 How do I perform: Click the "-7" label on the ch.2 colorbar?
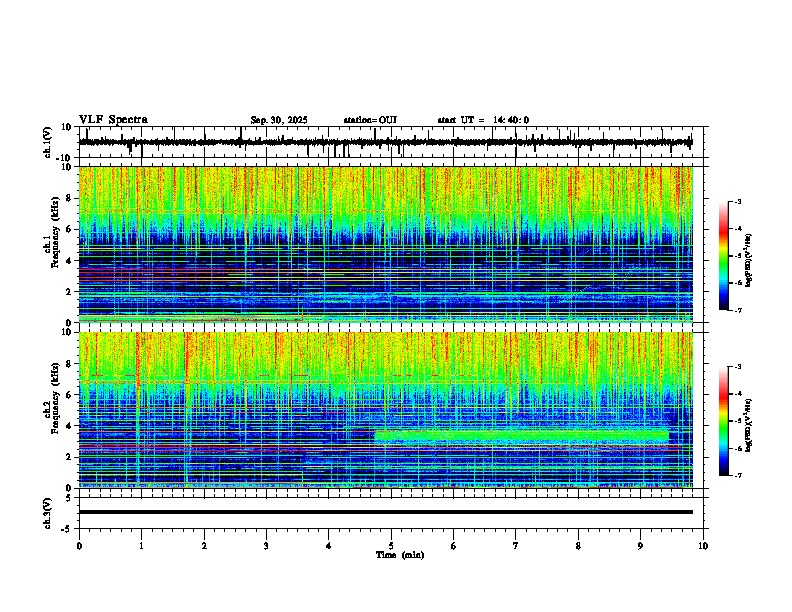[737, 475]
